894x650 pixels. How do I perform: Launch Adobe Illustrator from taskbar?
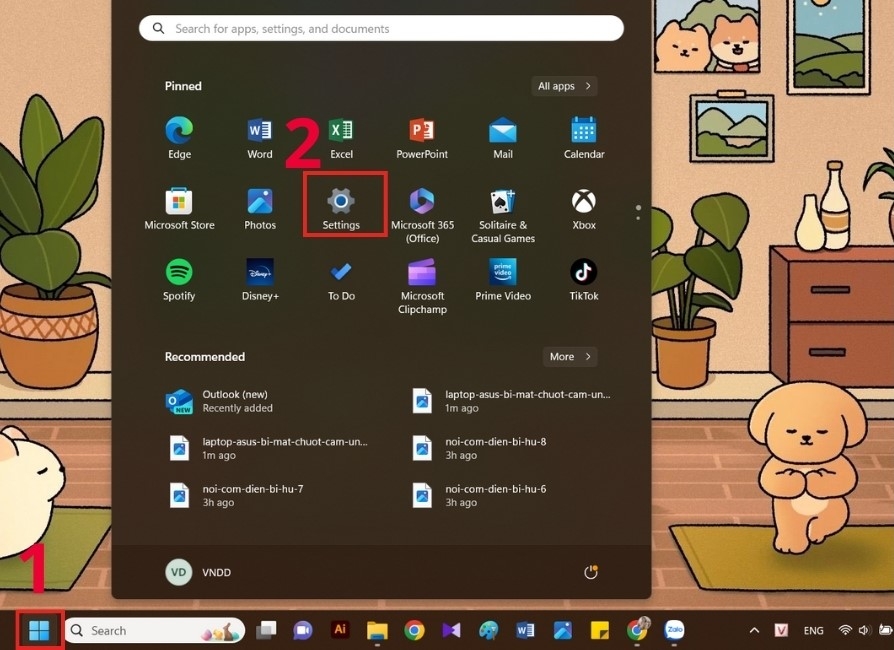[x=340, y=629]
